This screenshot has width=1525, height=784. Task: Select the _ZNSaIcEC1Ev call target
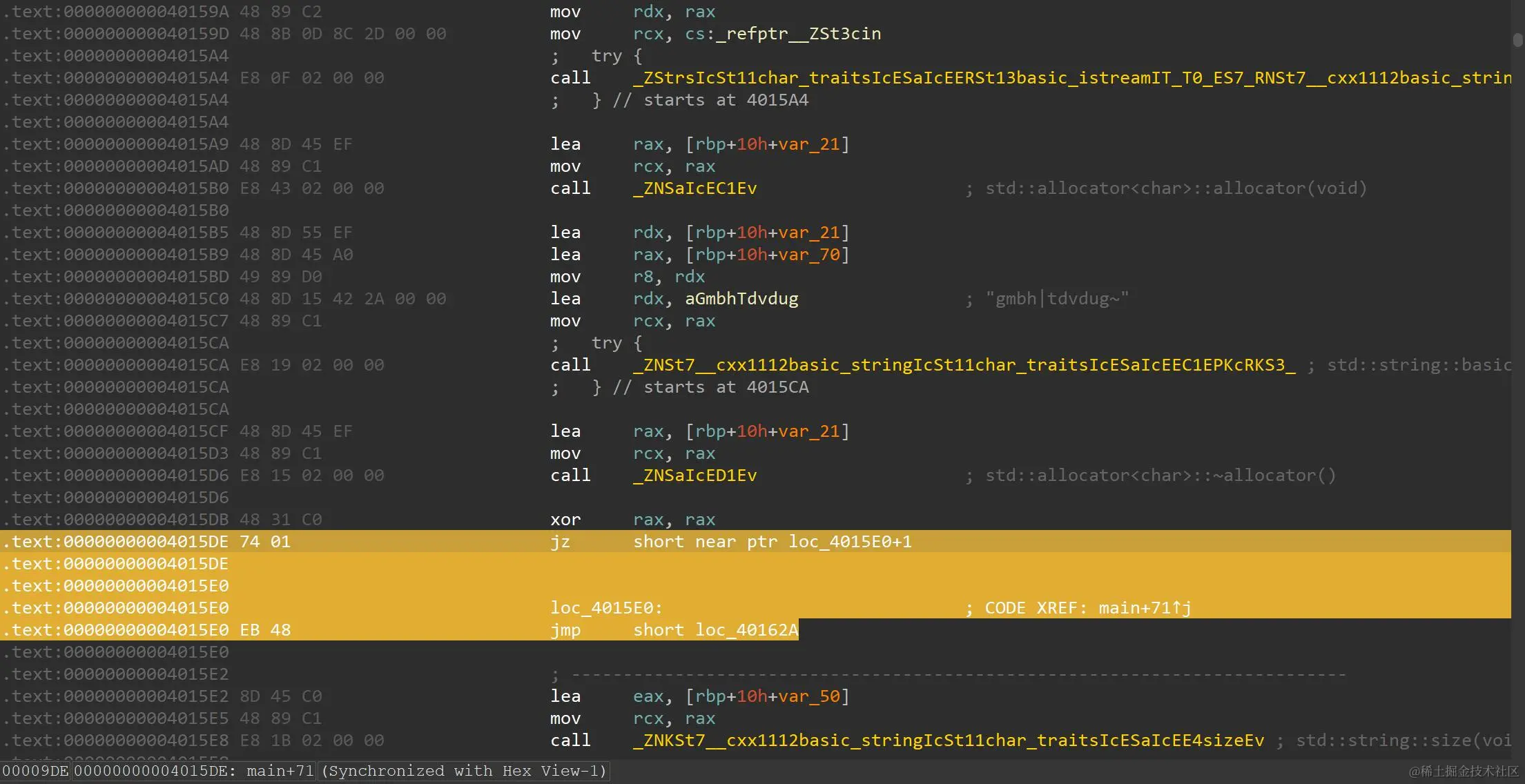tap(694, 188)
